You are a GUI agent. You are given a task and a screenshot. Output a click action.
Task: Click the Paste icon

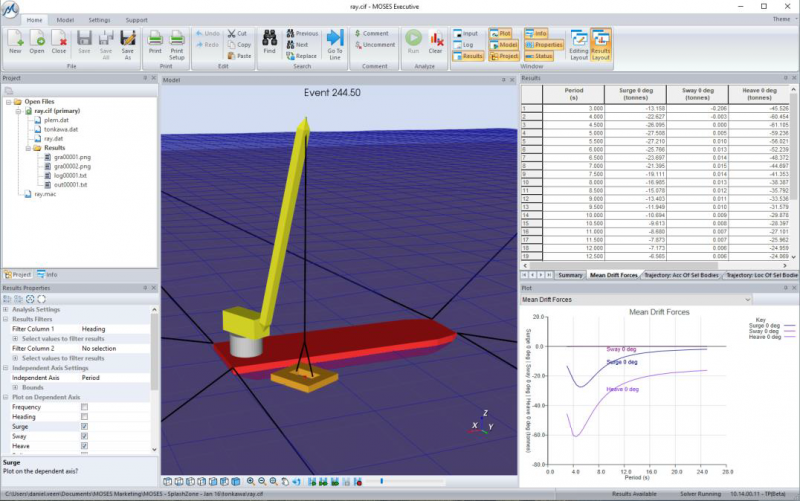232,56
